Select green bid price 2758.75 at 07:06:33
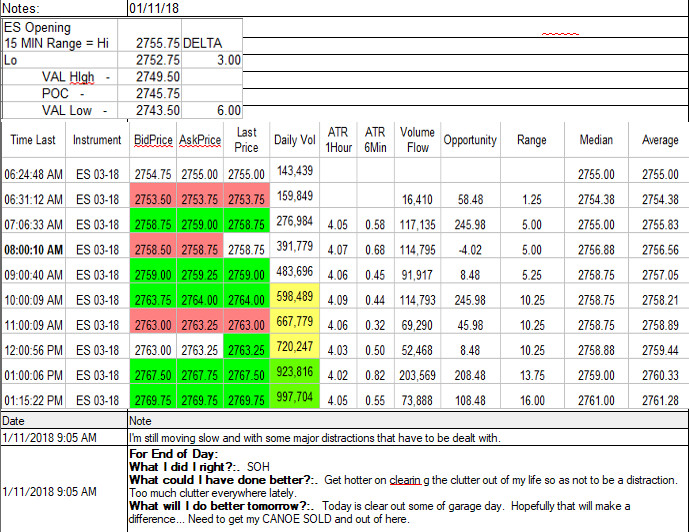The width and height of the screenshot is (689, 532). (x=153, y=221)
